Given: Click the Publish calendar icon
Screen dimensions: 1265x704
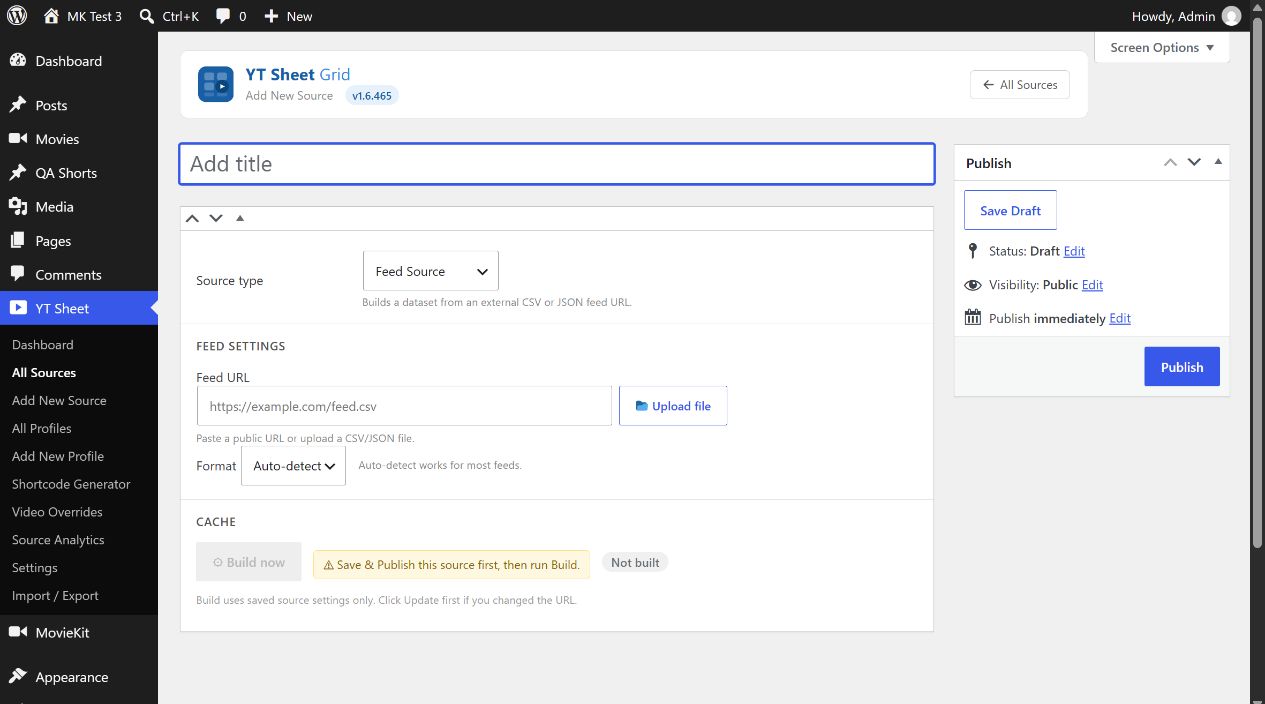Looking at the screenshot, I should click(973, 318).
